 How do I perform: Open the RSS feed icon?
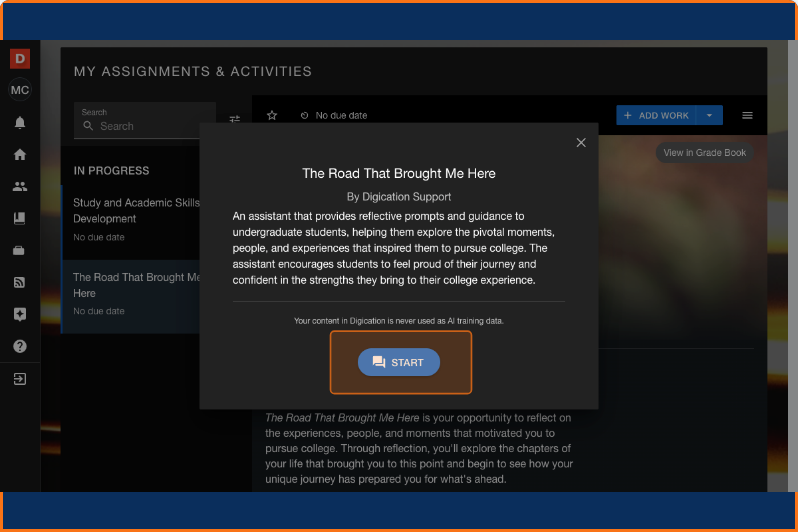pos(19,283)
